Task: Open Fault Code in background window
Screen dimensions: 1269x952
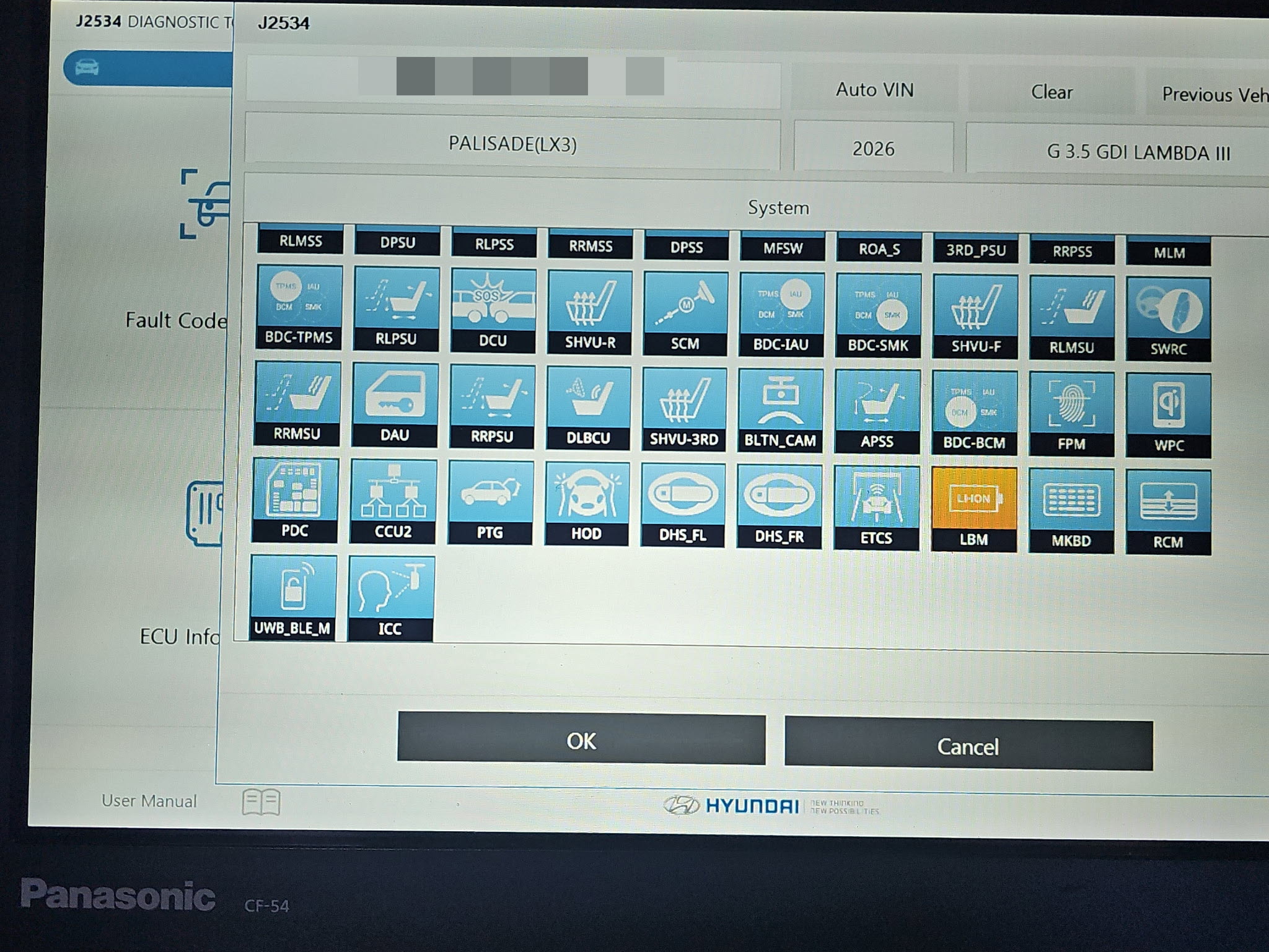Action: pyautogui.click(x=177, y=320)
